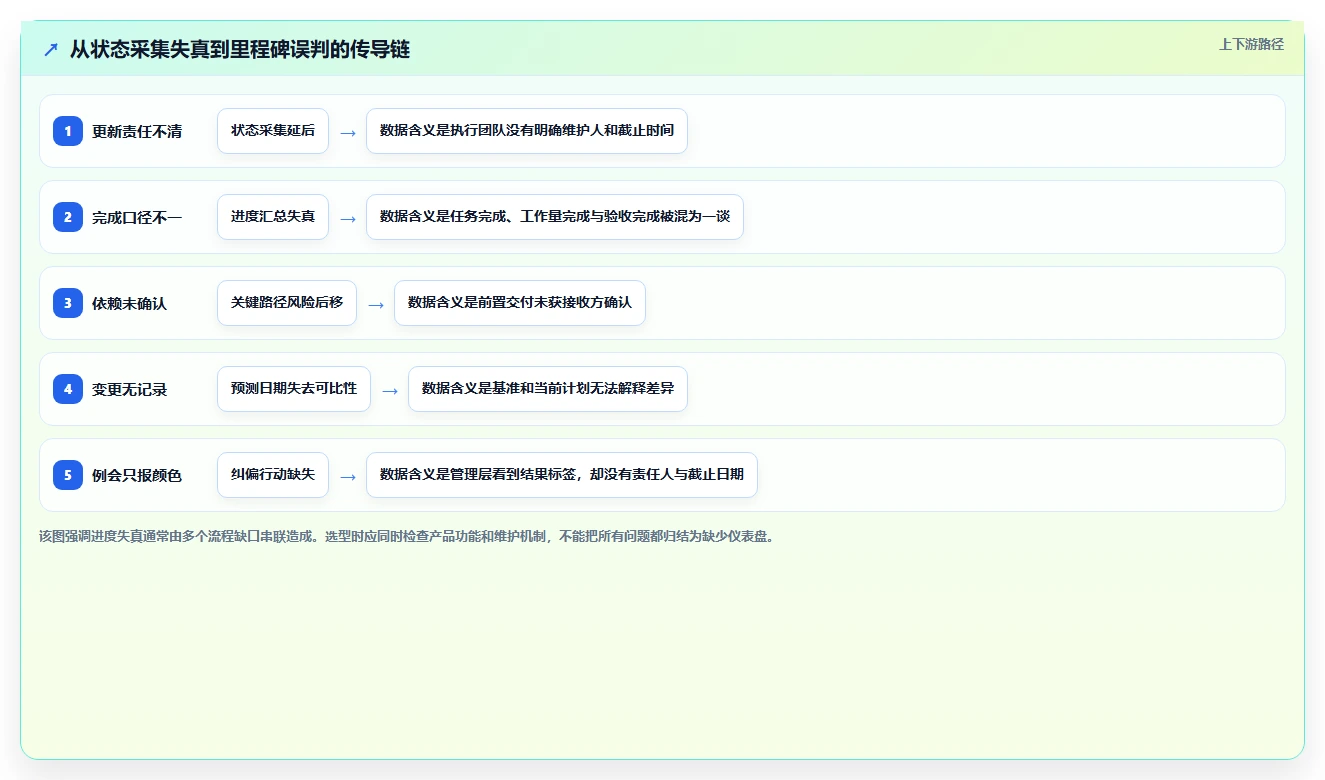Select step number 4 badge

coord(68,389)
